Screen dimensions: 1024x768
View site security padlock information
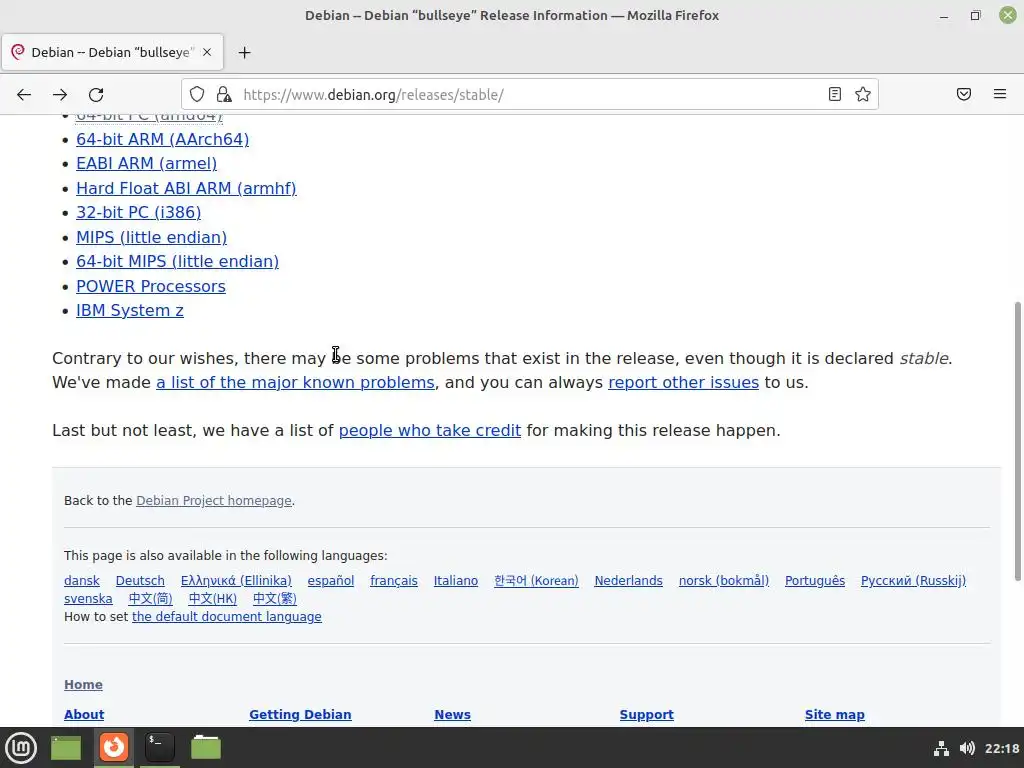click(x=224, y=95)
